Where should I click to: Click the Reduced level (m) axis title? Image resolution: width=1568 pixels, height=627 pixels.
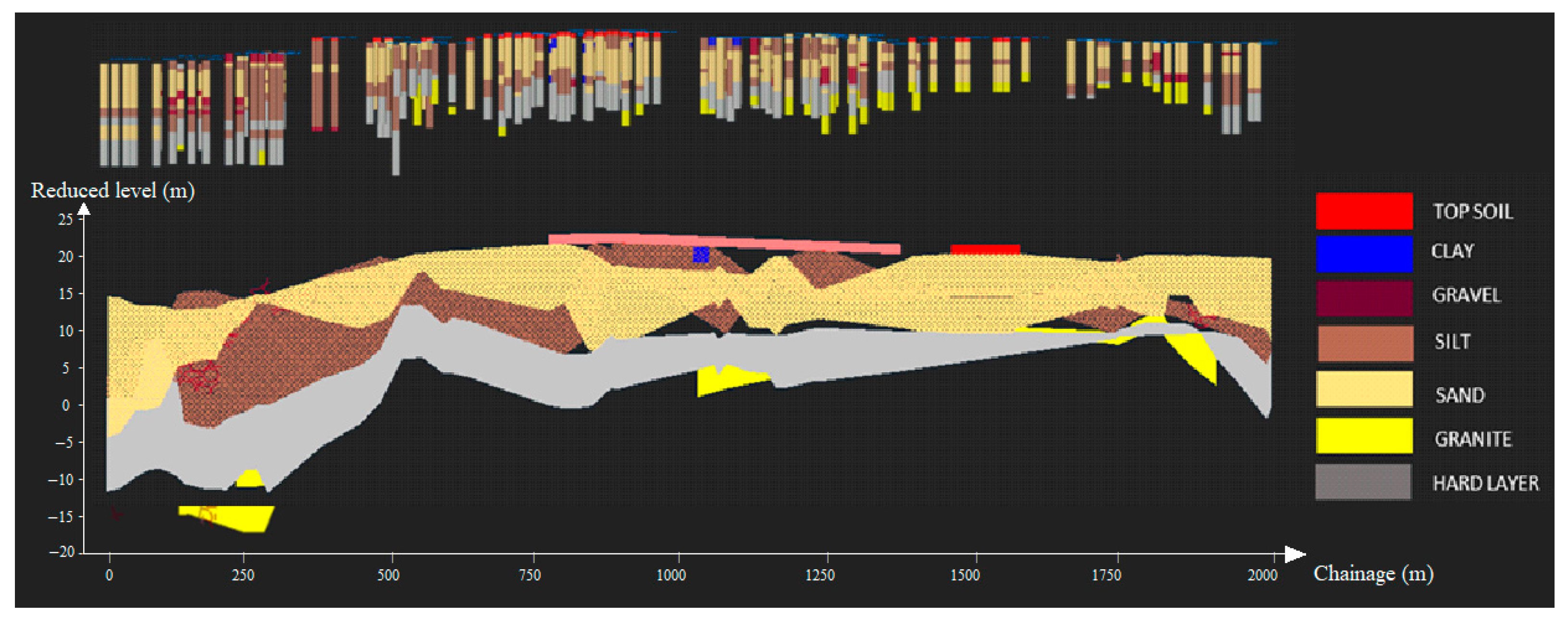(x=112, y=190)
